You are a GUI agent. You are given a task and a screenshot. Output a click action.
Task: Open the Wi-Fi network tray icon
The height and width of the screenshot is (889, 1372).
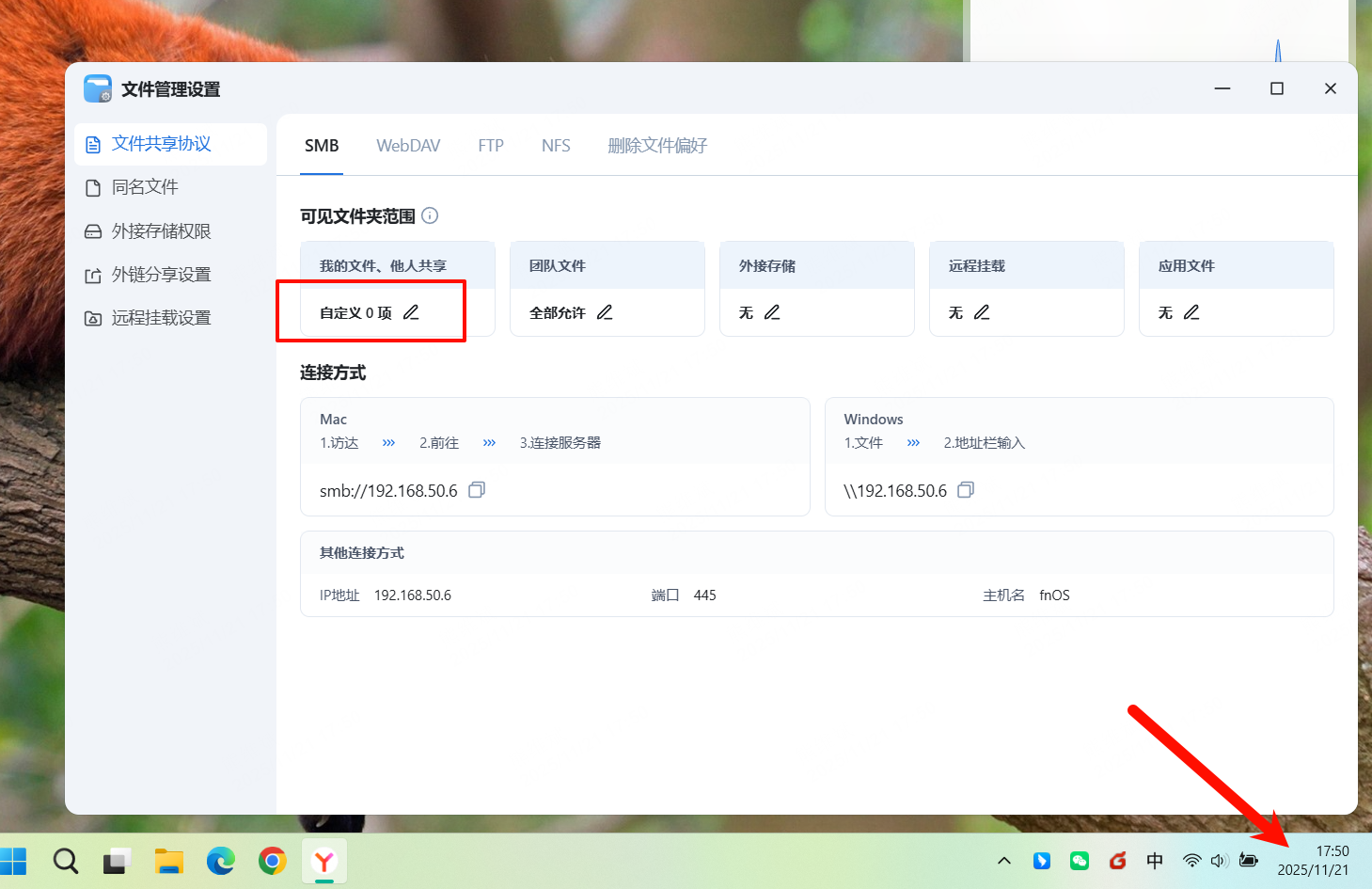click(x=1191, y=861)
